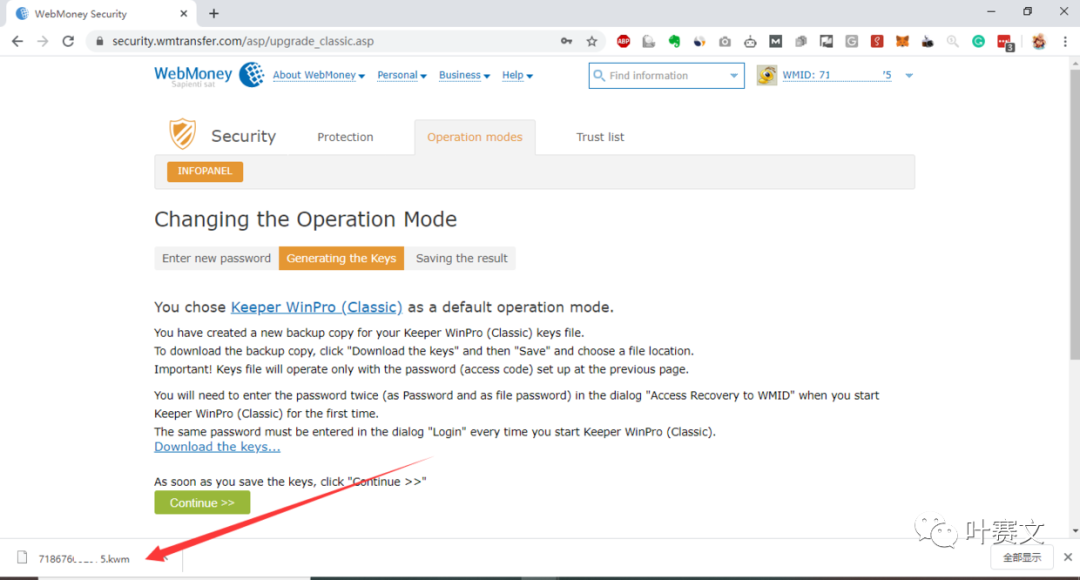This screenshot has width=1080, height=580.
Task: Click the Find information search field
Action: [x=666, y=76]
